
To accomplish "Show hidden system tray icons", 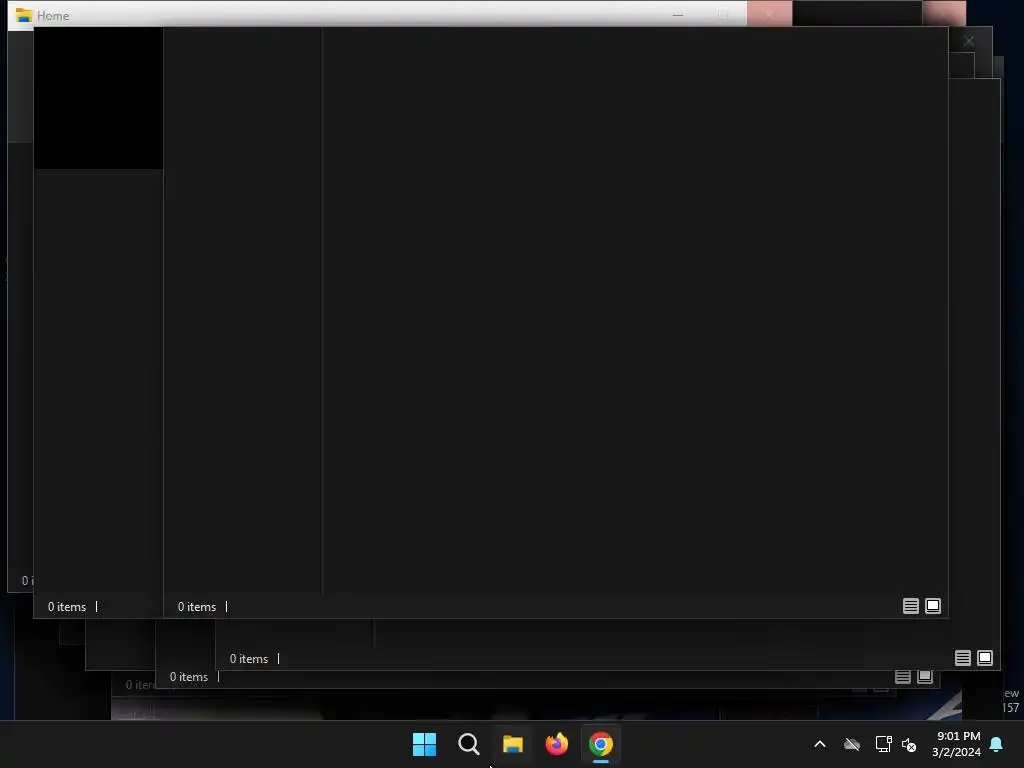I will pyautogui.click(x=820, y=744).
